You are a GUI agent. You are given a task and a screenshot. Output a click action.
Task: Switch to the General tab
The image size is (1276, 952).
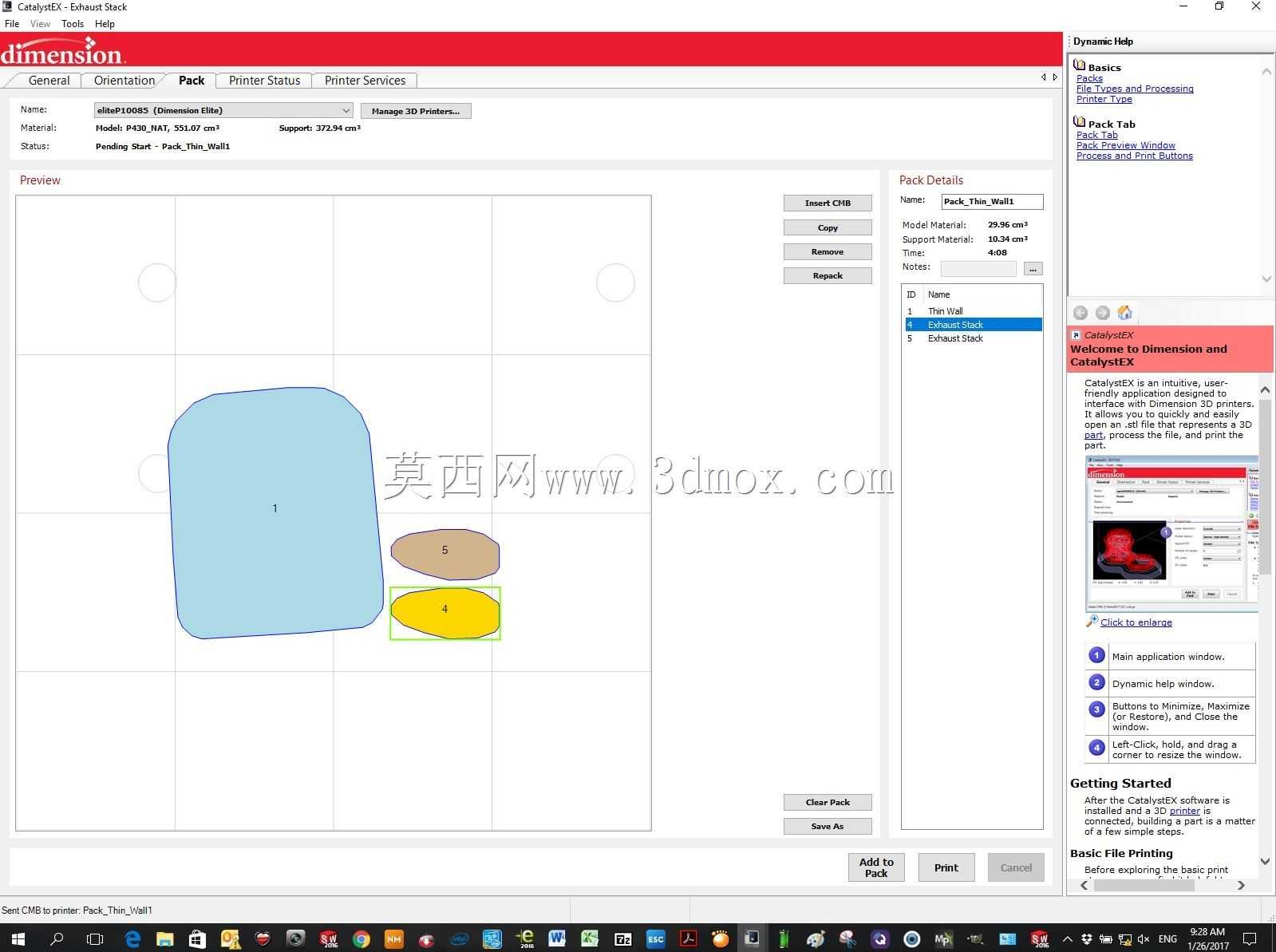click(x=49, y=80)
